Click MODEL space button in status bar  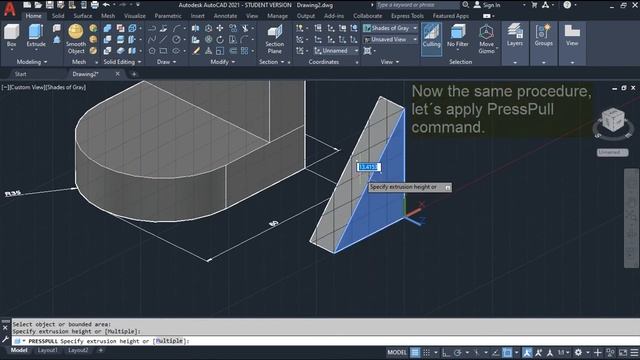pyautogui.click(x=397, y=353)
